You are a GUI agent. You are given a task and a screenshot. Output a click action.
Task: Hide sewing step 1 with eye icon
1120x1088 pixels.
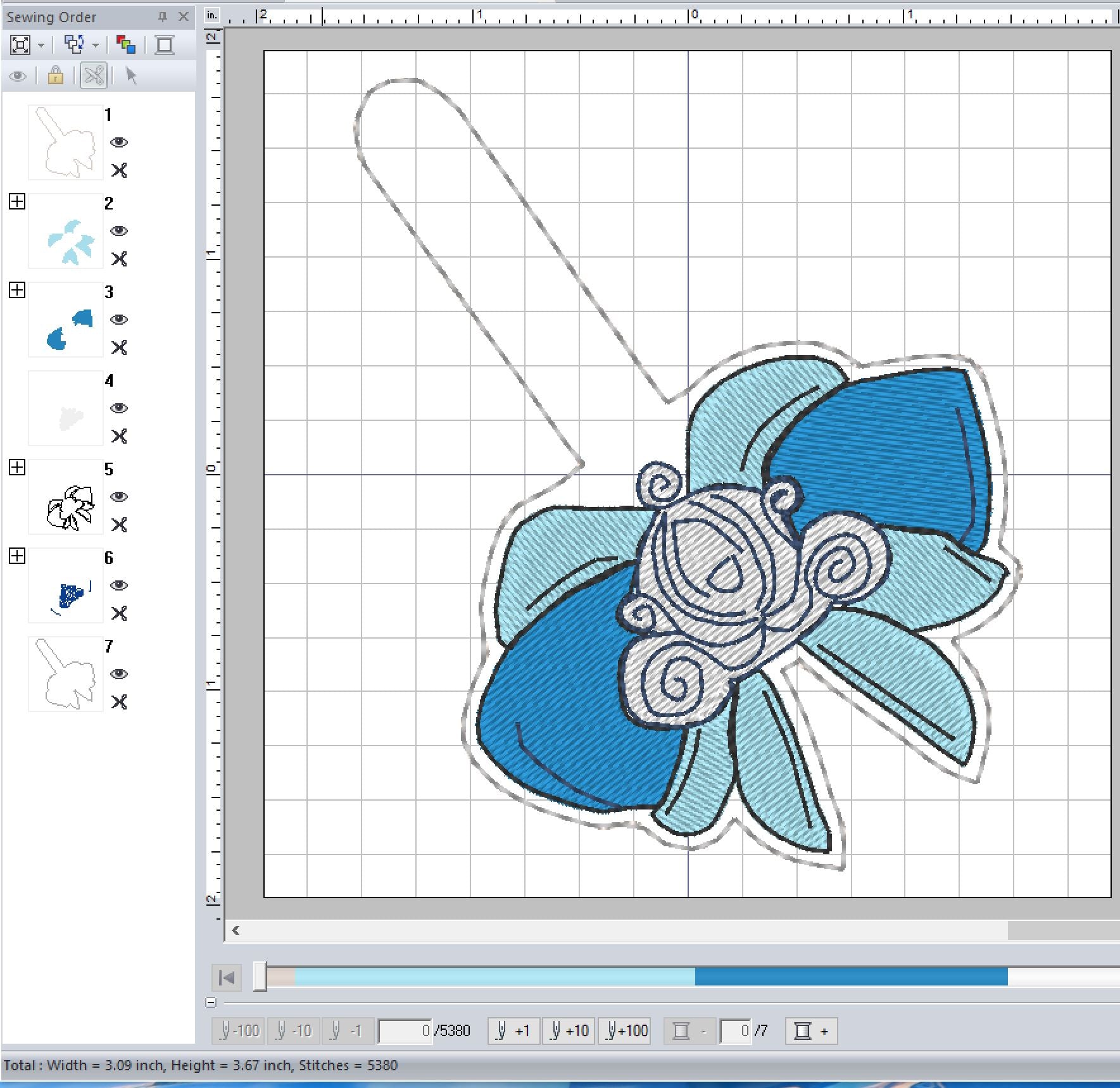119,142
